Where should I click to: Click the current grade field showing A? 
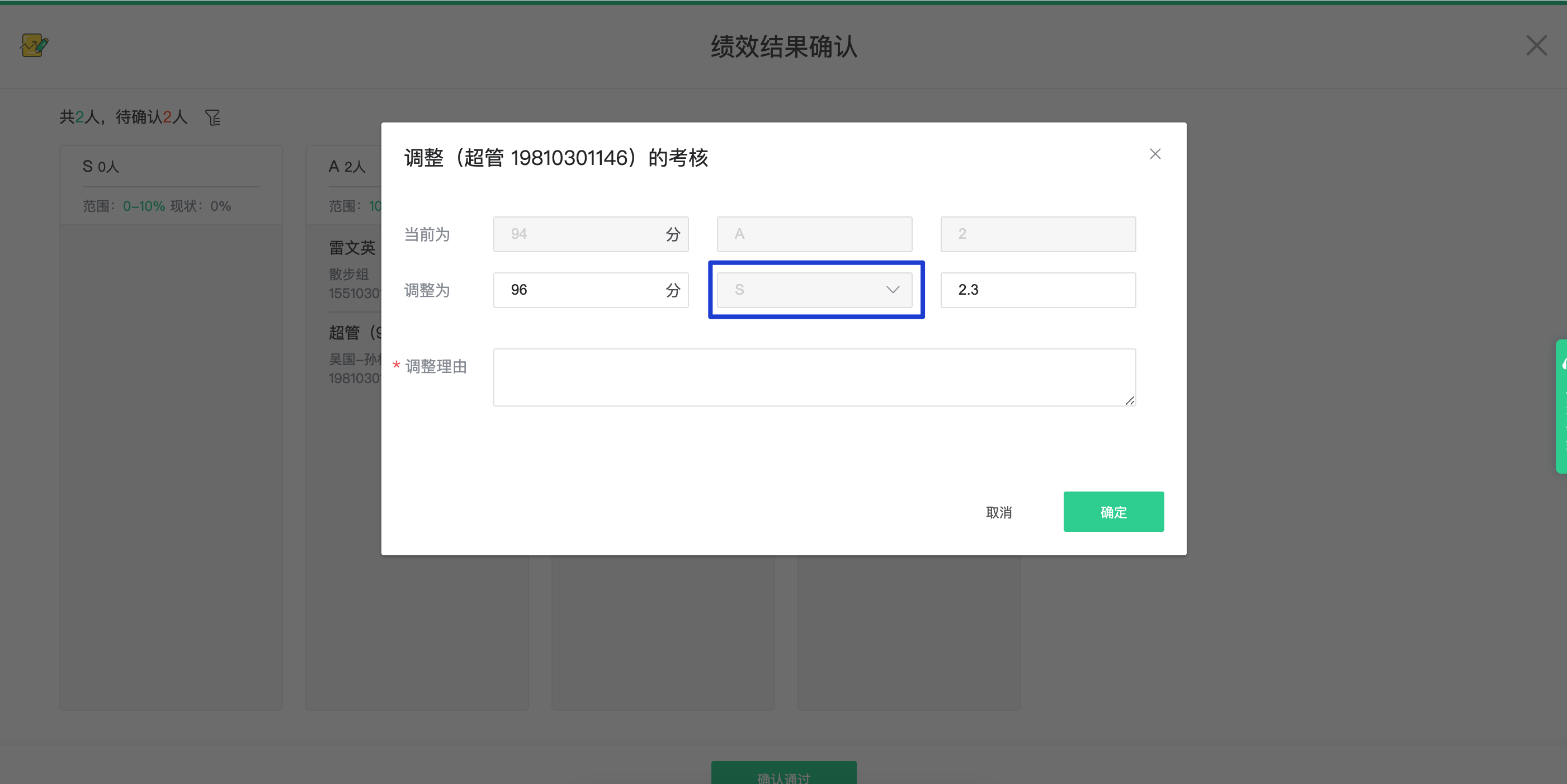pos(814,234)
